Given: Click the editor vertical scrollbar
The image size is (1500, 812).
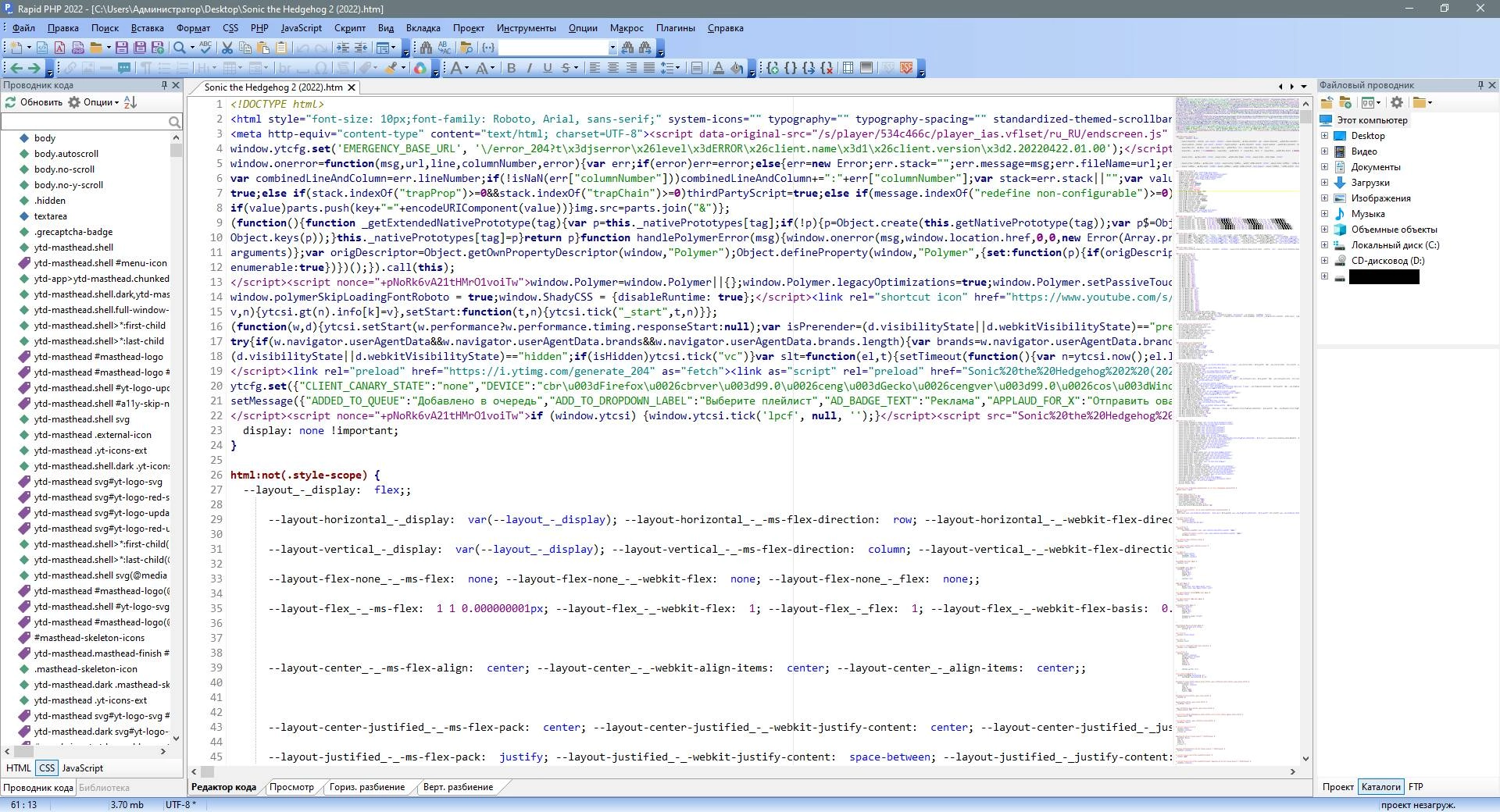Looking at the screenshot, I should (x=1305, y=429).
